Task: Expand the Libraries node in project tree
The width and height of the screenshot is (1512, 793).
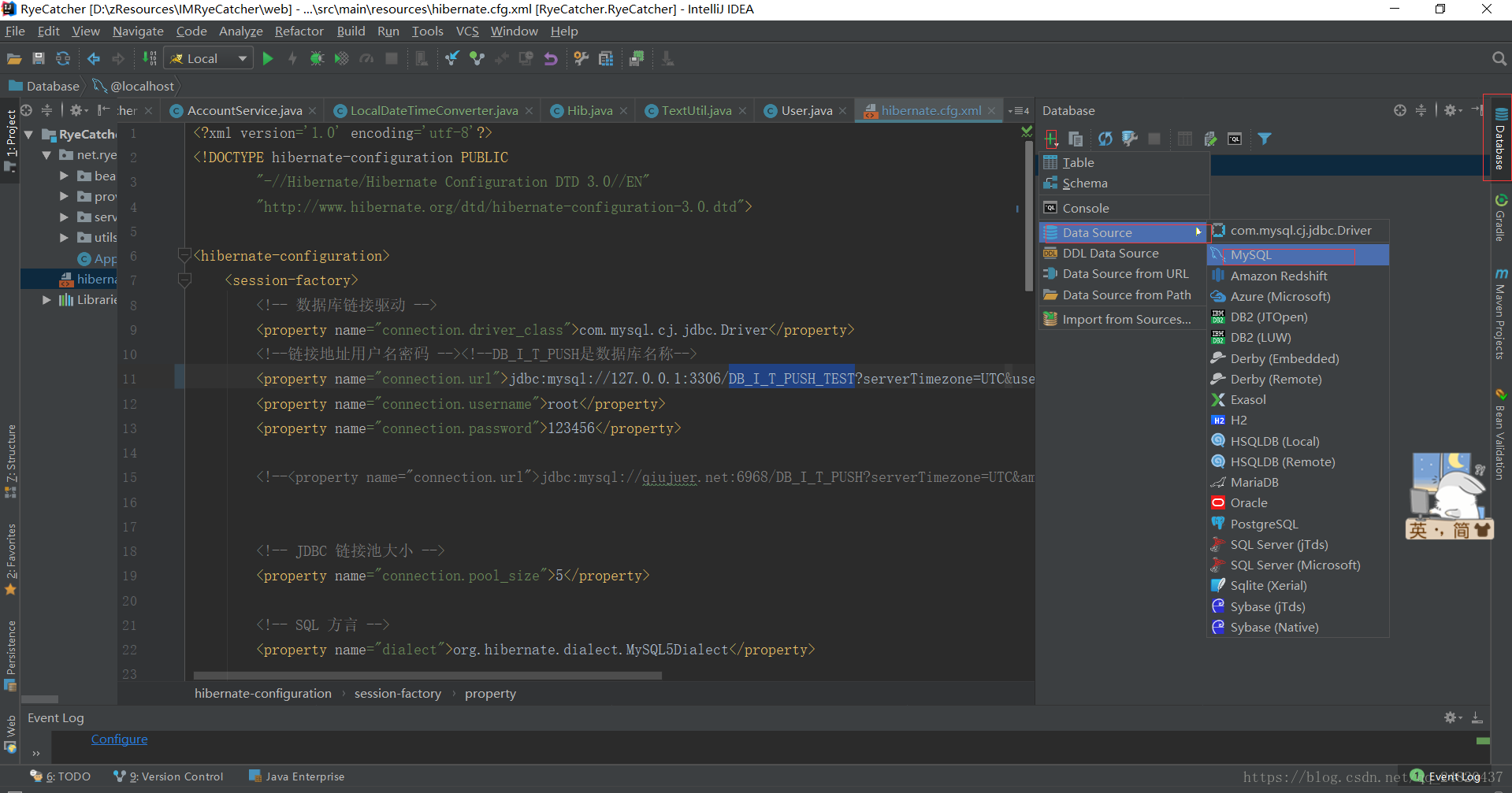Action: pyautogui.click(x=46, y=299)
